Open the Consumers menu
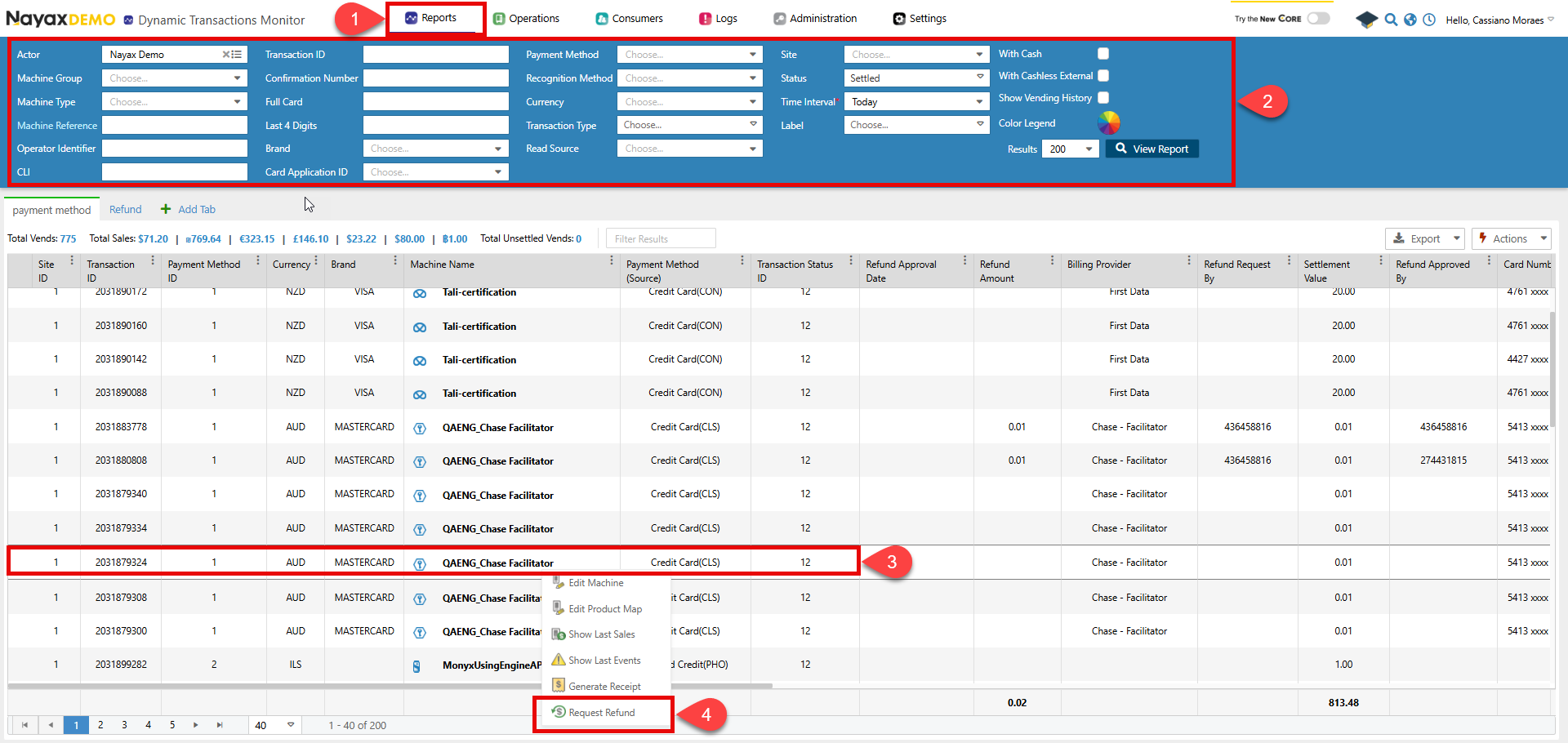This screenshot has width=1568, height=743. coord(630,18)
